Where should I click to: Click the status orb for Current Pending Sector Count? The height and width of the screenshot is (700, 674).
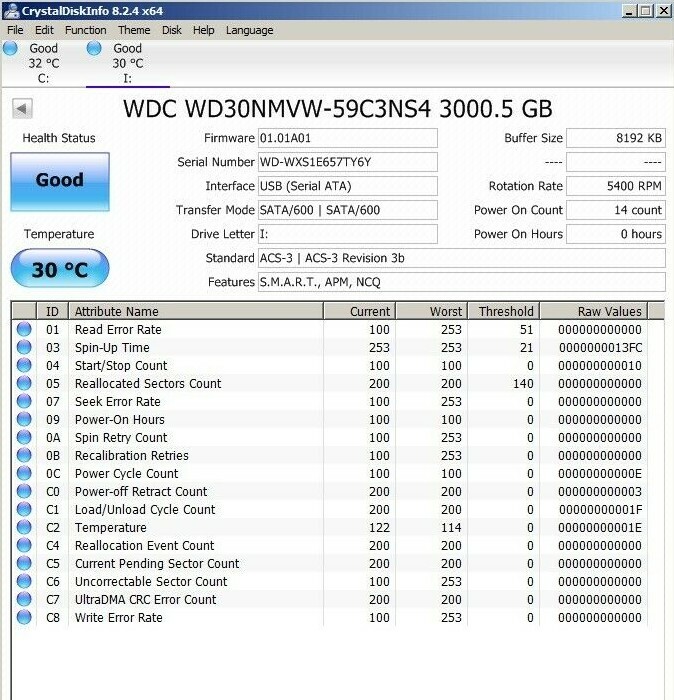pos(24,563)
